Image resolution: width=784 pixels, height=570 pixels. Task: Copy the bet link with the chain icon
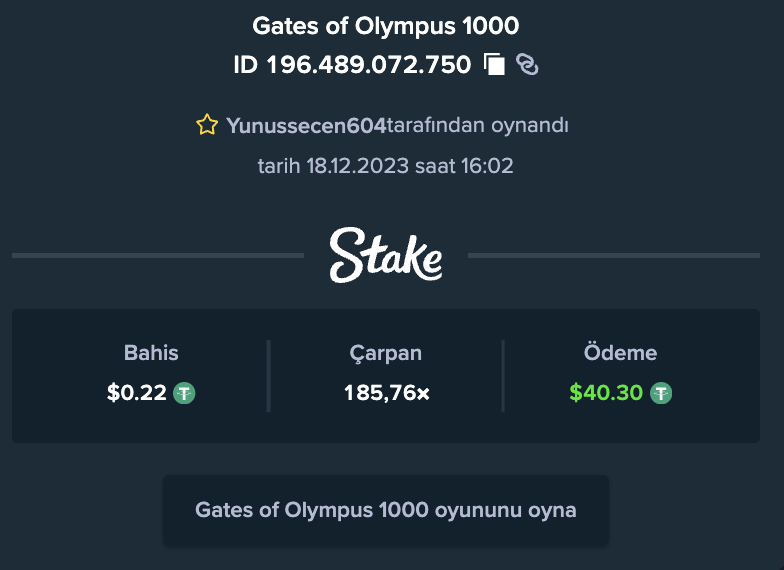pyautogui.click(x=527, y=64)
